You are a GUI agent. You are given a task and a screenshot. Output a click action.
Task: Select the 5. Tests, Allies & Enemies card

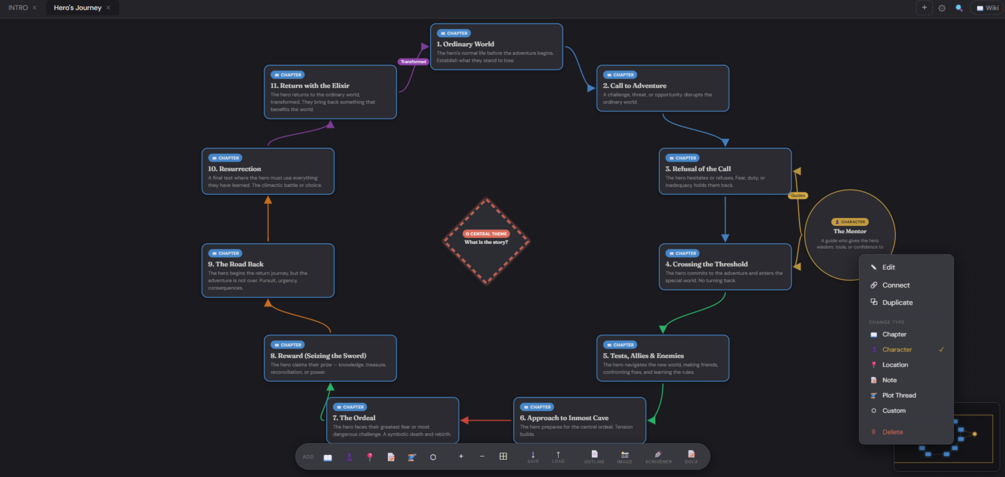(x=663, y=358)
